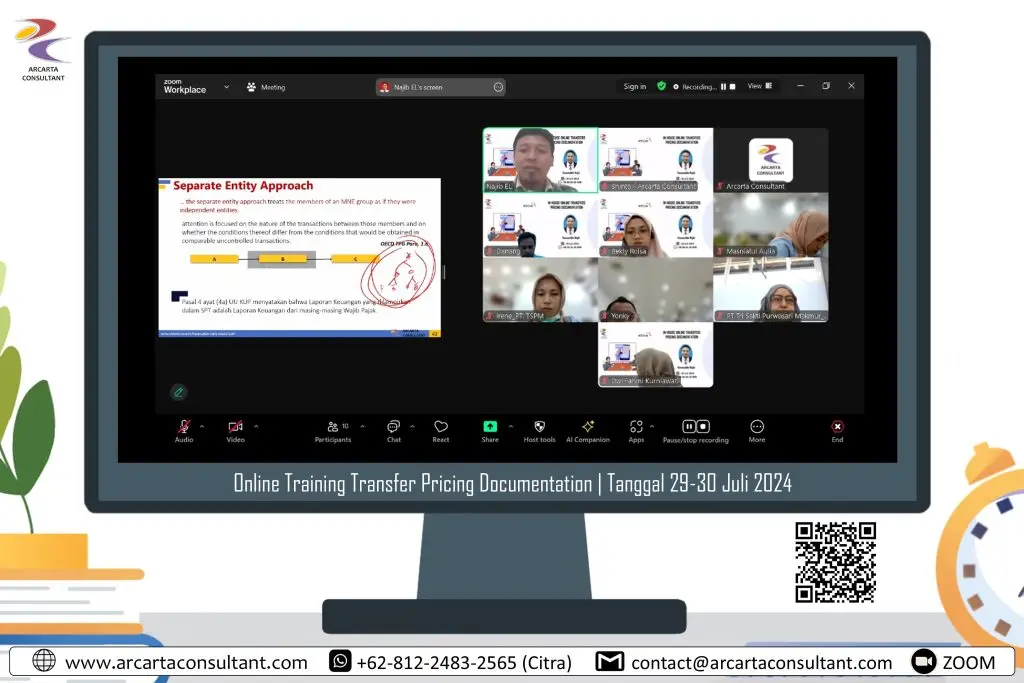
Task: Open the View layout menu
Action: [760, 87]
